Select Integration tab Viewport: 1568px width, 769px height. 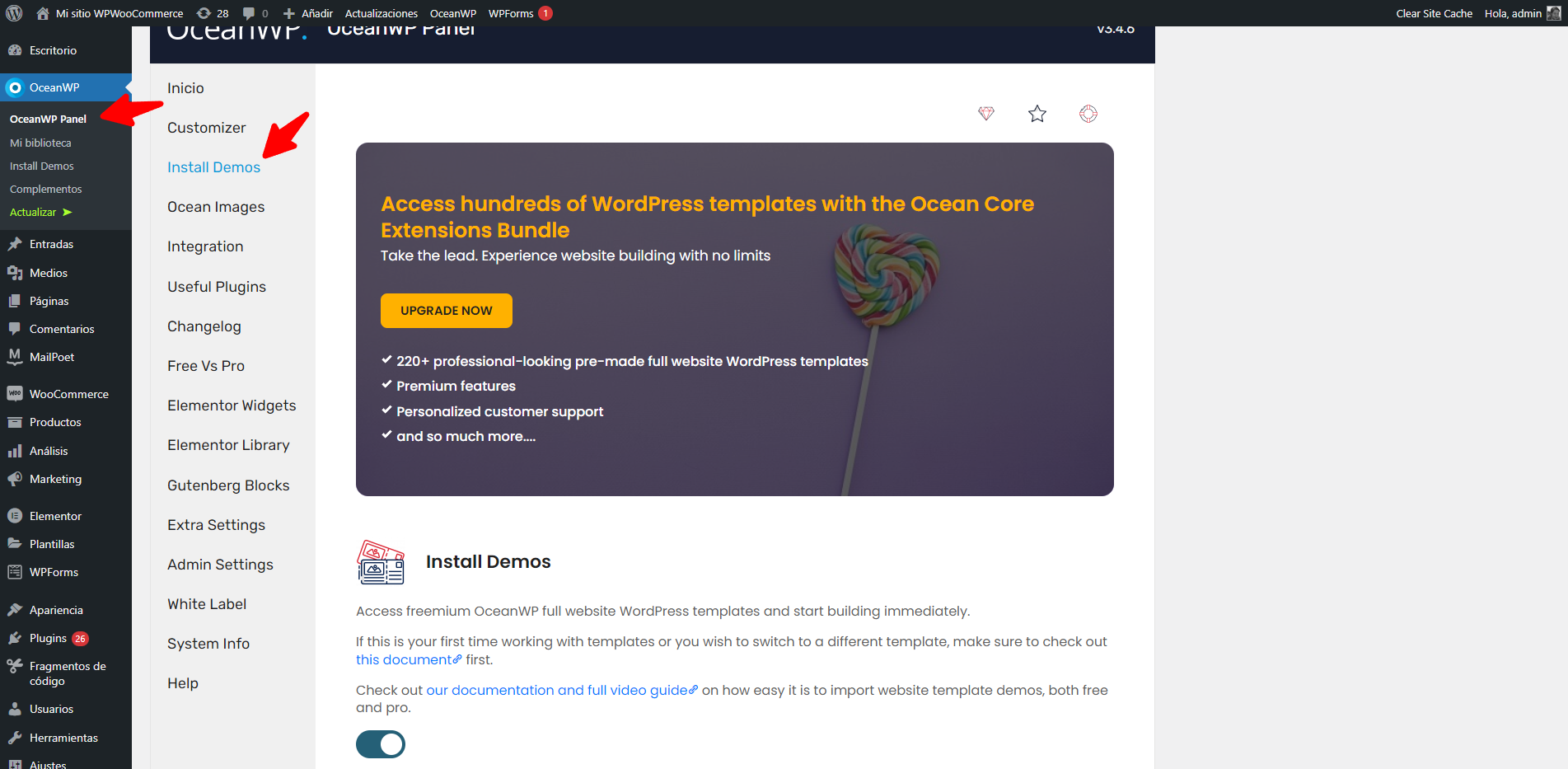click(x=205, y=246)
